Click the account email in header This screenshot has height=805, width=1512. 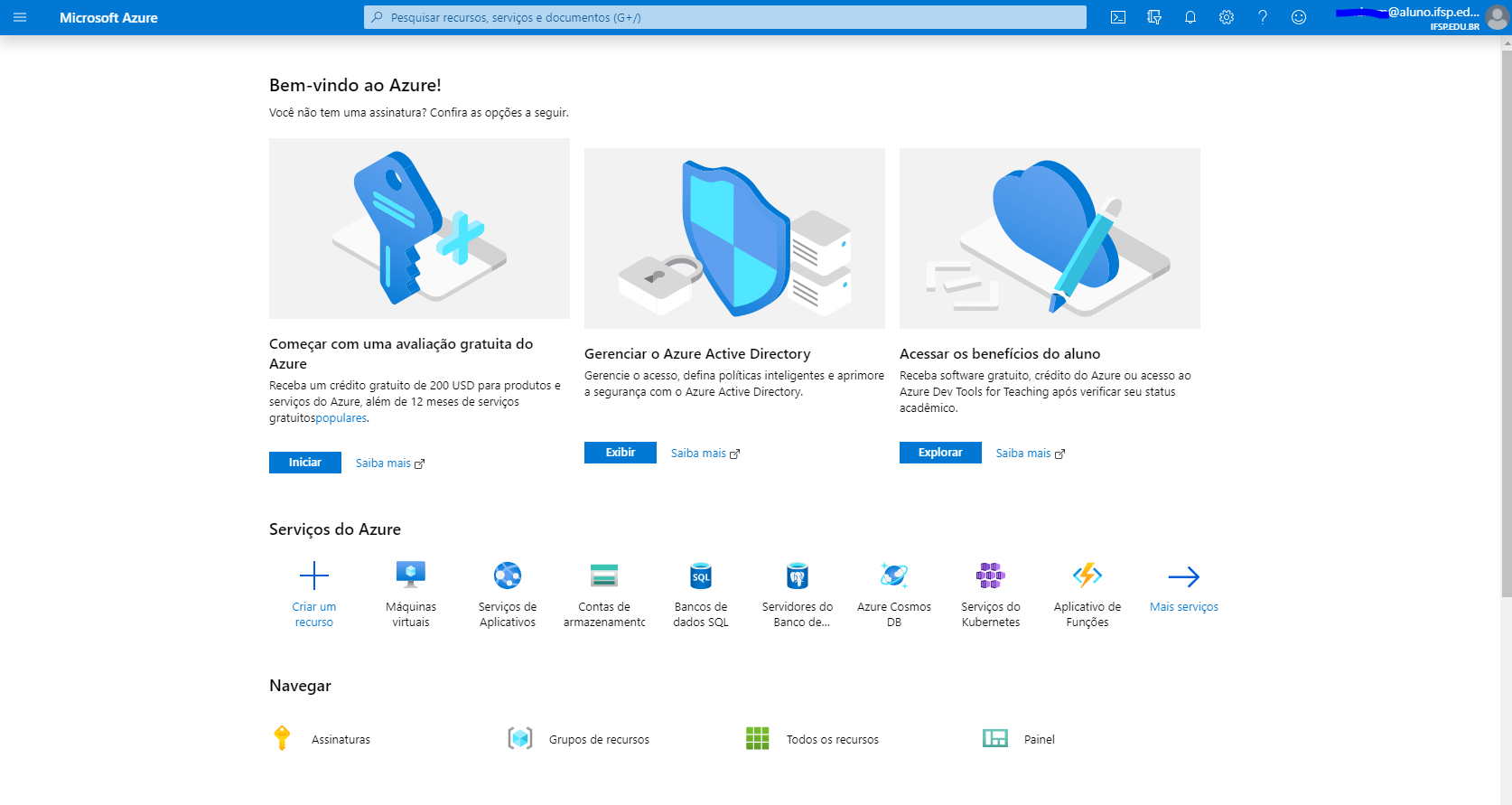(1409, 13)
